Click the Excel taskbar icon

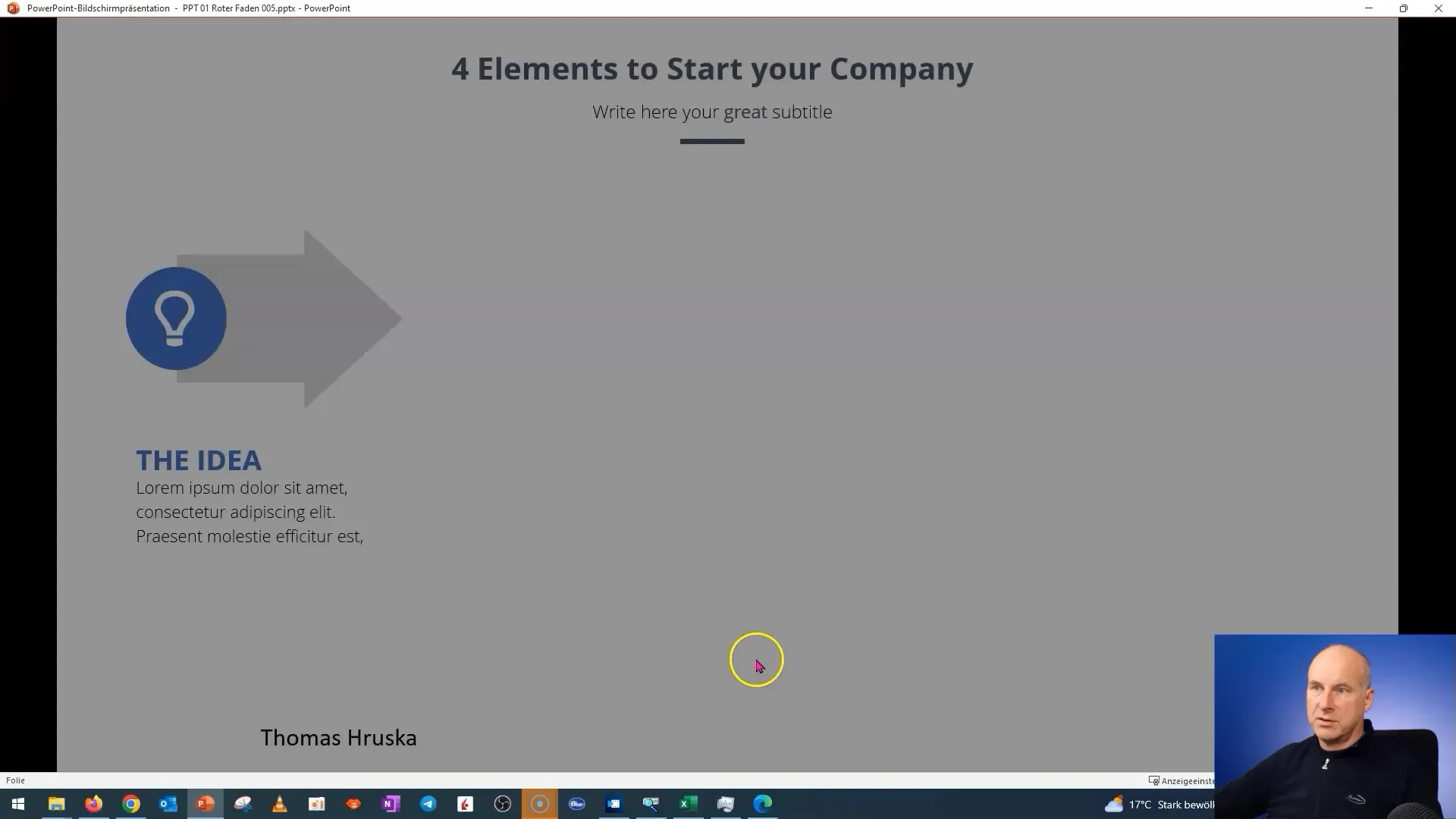[x=688, y=803]
